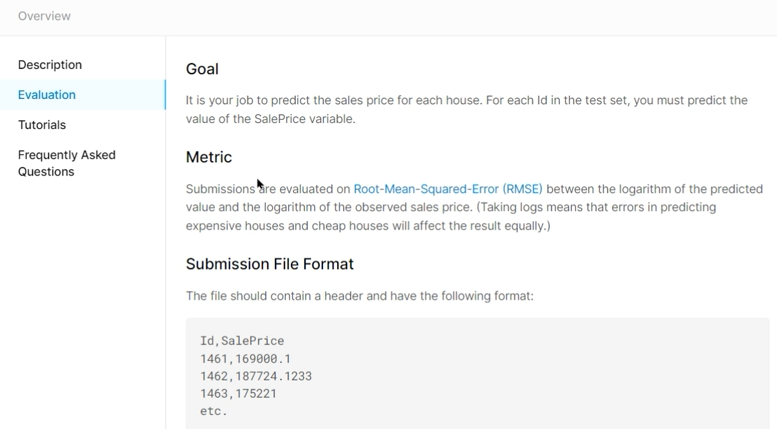Viewport: 777px width, 429px height.
Task: Open the Overview tab
Action: (44, 16)
